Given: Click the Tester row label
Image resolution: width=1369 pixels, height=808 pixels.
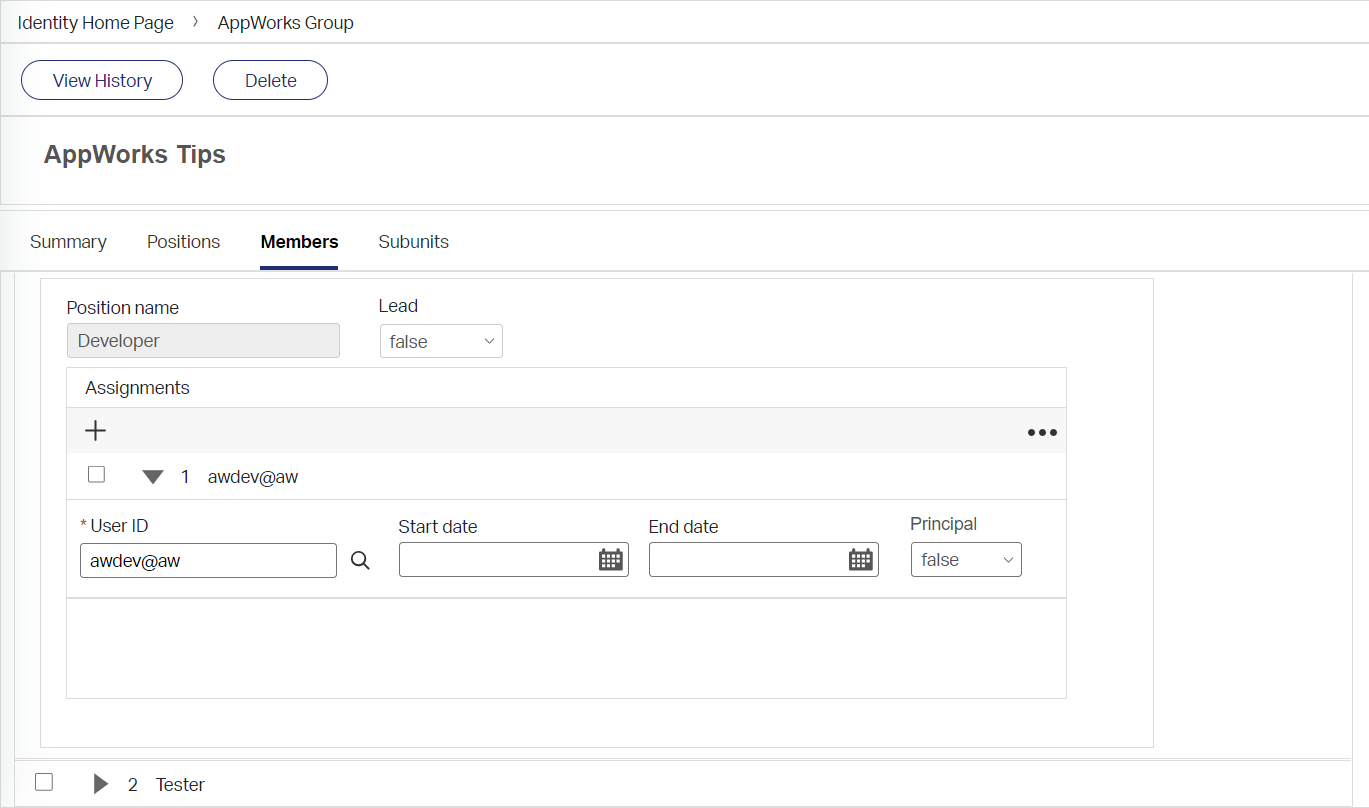Looking at the screenshot, I should point(180,785).
